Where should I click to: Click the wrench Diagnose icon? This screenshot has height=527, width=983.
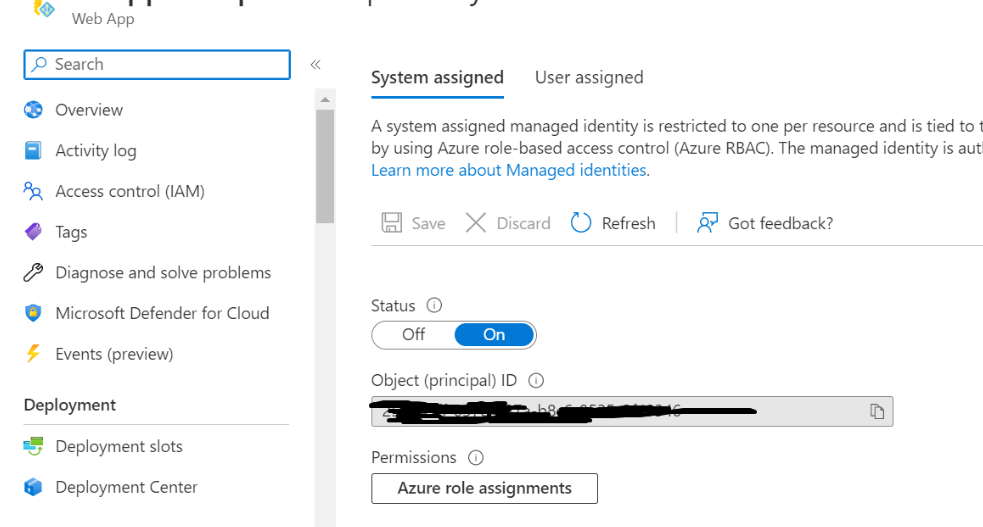point(33,273)
